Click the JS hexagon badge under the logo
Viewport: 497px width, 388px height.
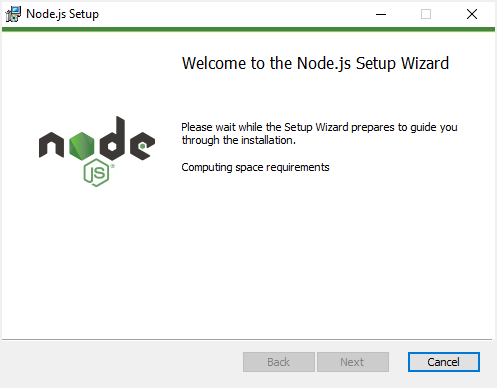click(x=96, y=173)
